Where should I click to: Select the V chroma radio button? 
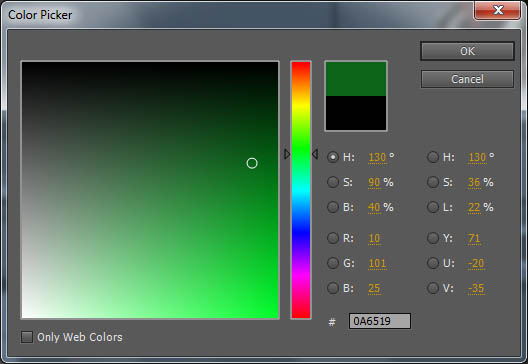tap(433, 288)
